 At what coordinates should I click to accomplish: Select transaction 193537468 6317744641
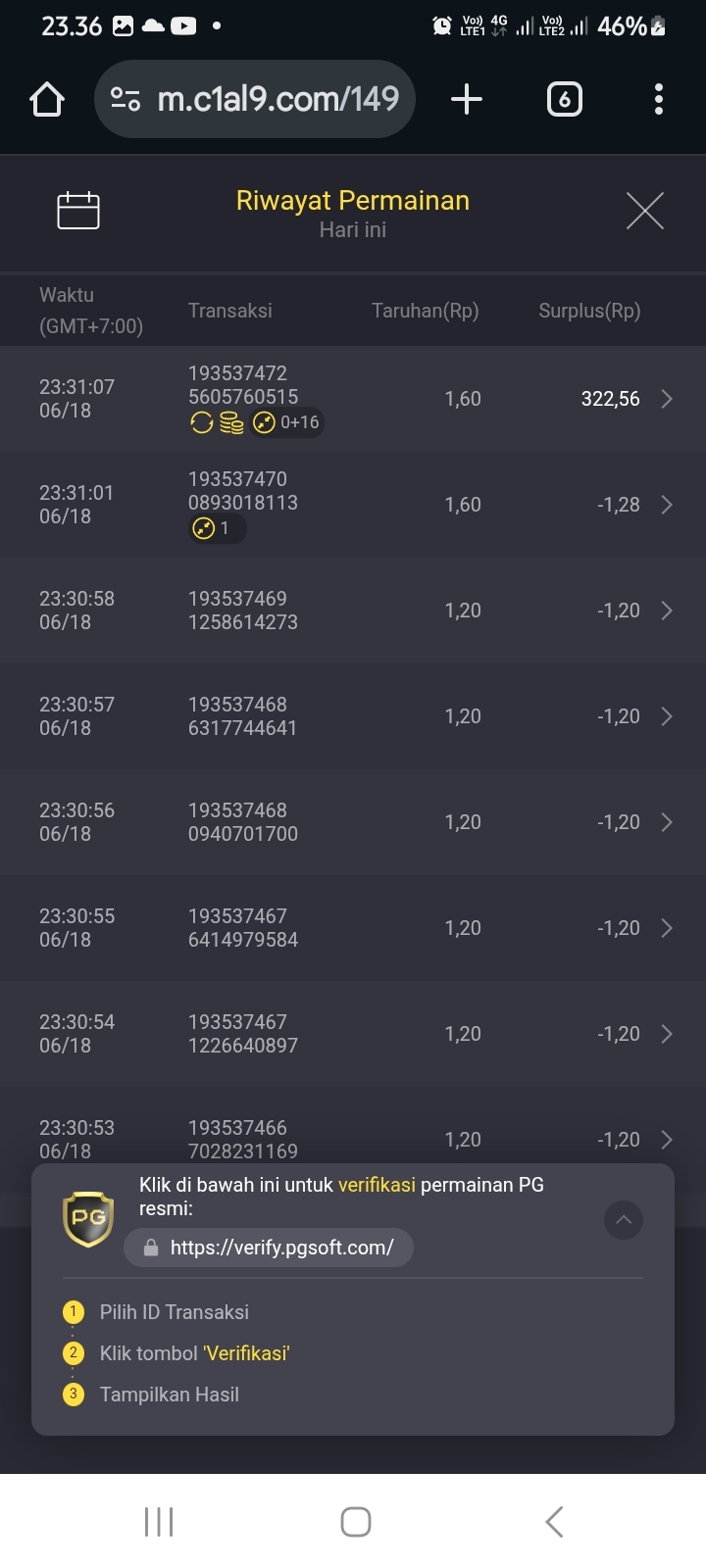tap(242, 716)
